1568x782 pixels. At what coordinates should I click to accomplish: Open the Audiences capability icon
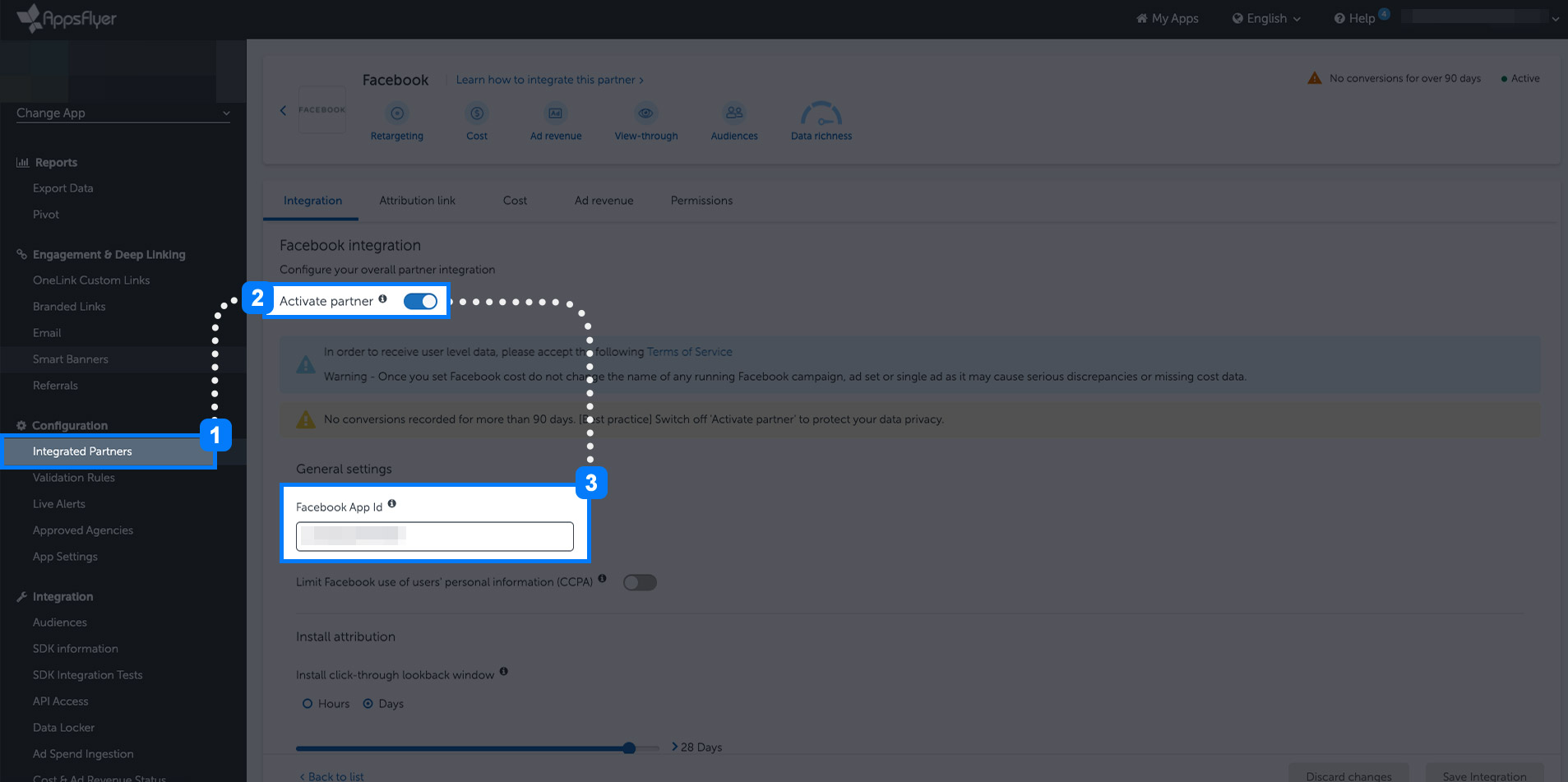[x=734, y=113]
